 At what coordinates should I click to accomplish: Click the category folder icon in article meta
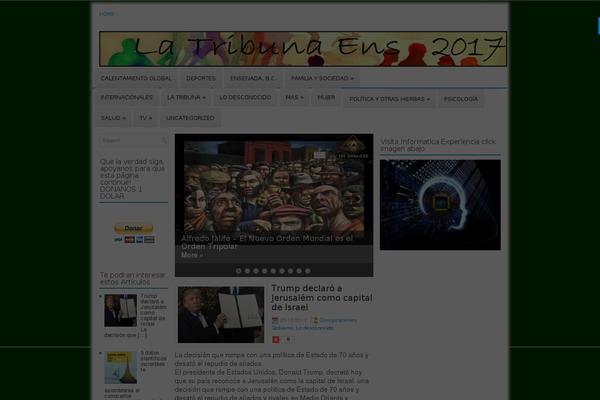click(316, 320)
